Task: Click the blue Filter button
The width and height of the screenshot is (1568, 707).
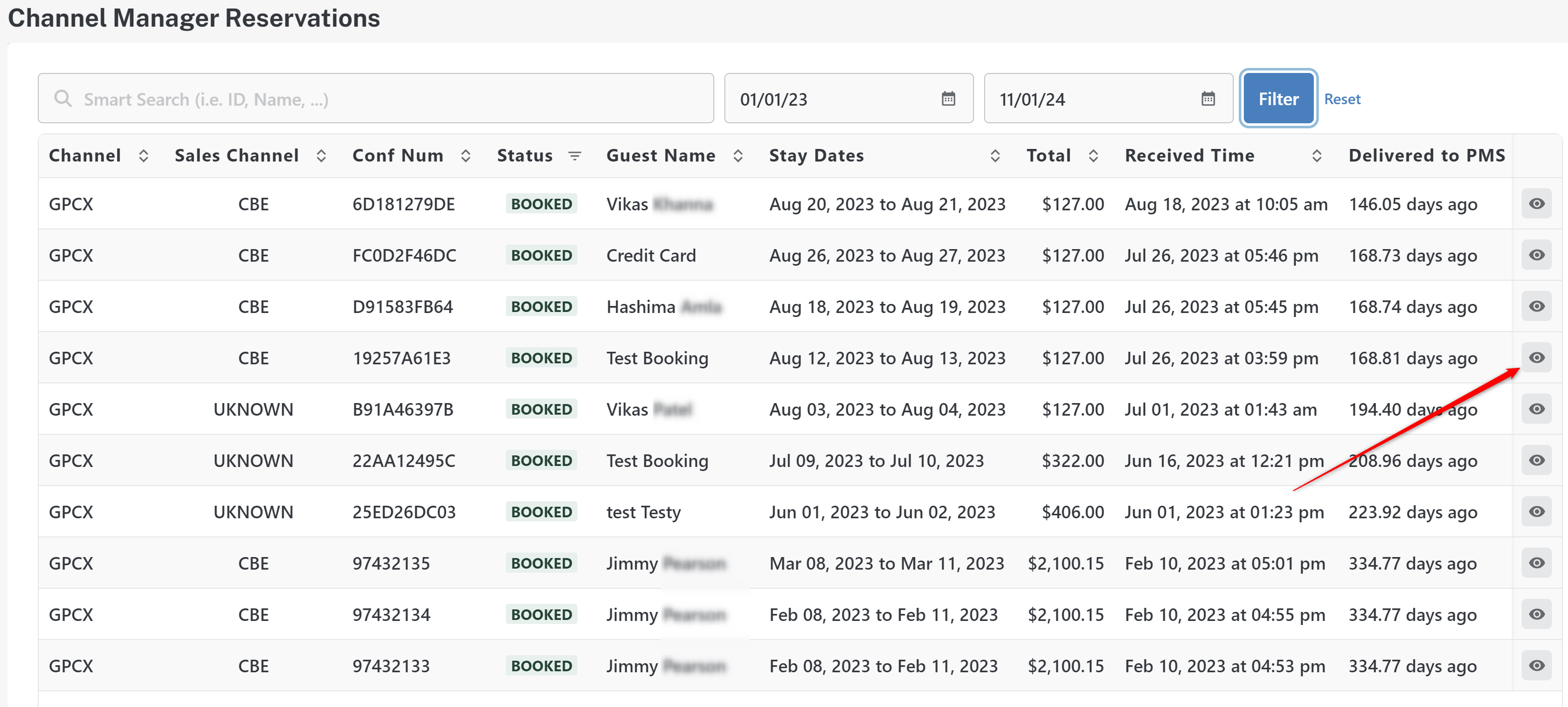Action: (1278, 99)
